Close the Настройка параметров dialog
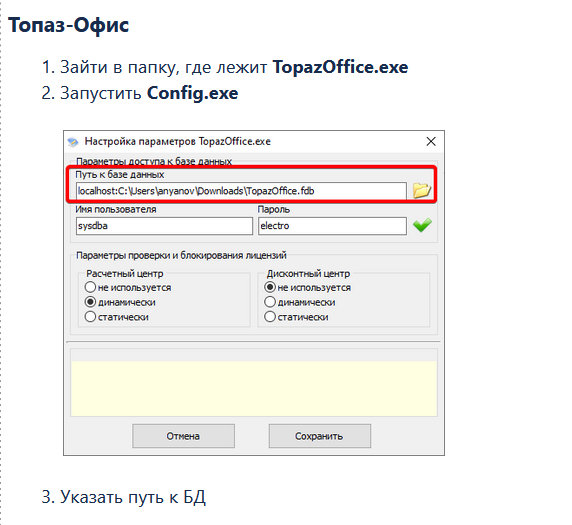 tap(431, 141)
